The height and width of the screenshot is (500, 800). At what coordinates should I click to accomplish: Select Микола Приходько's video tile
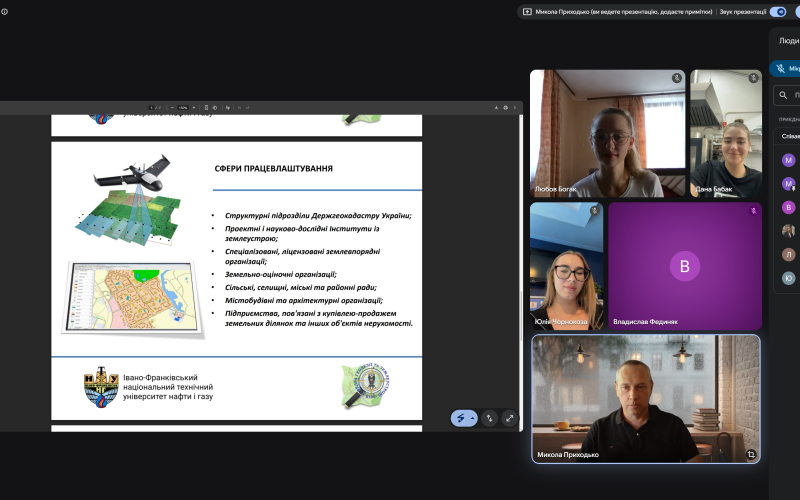(x=646, y=399)
